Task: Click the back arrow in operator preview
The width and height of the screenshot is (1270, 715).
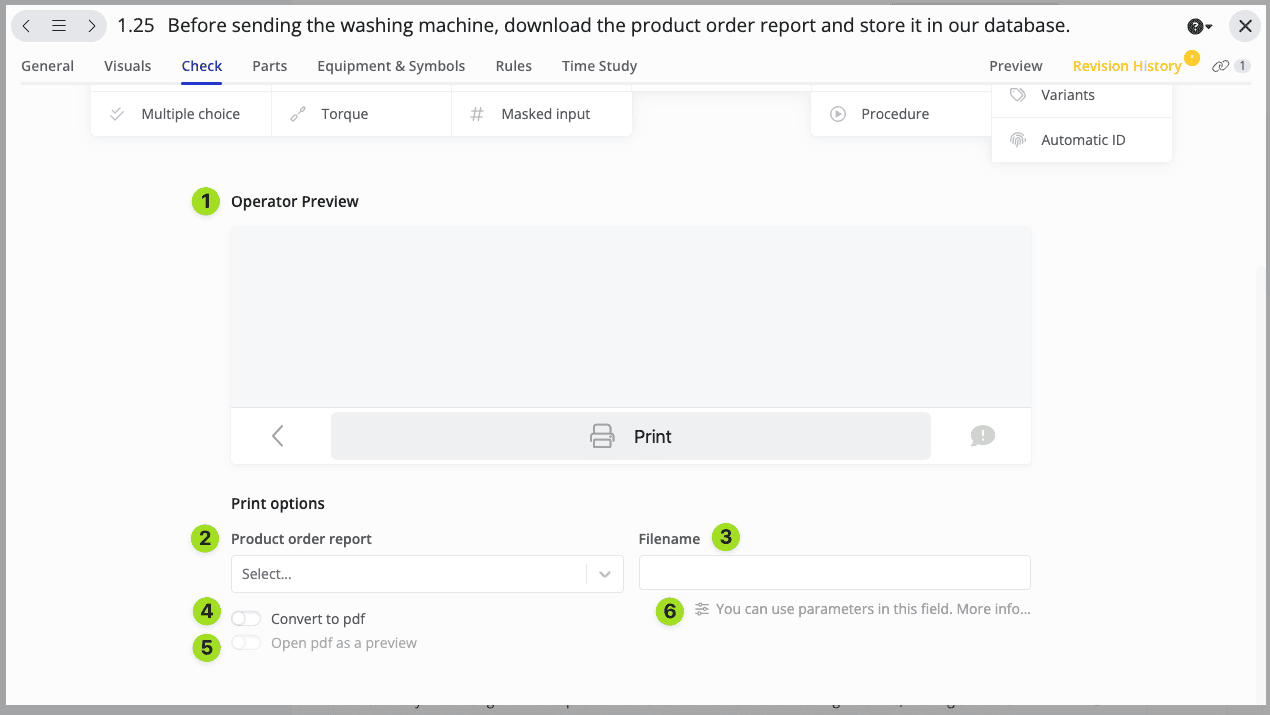Action: point(278,436)
